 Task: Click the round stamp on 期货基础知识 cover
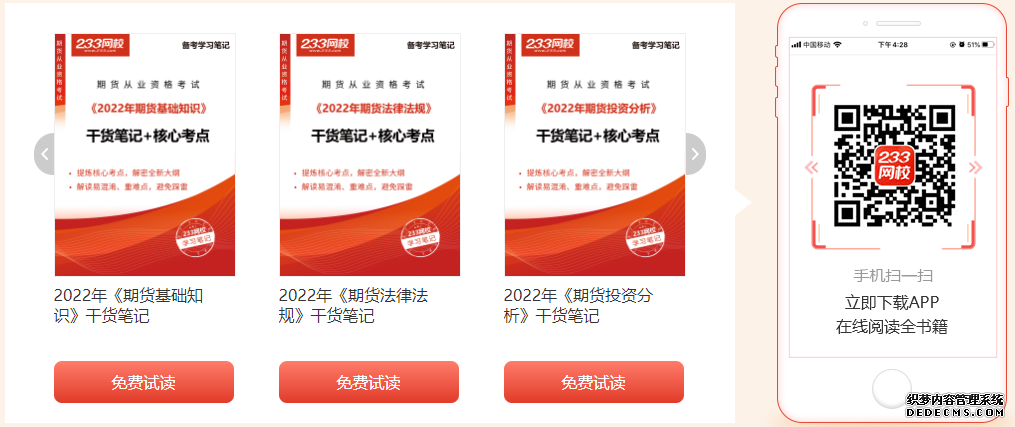click(195, 237)
